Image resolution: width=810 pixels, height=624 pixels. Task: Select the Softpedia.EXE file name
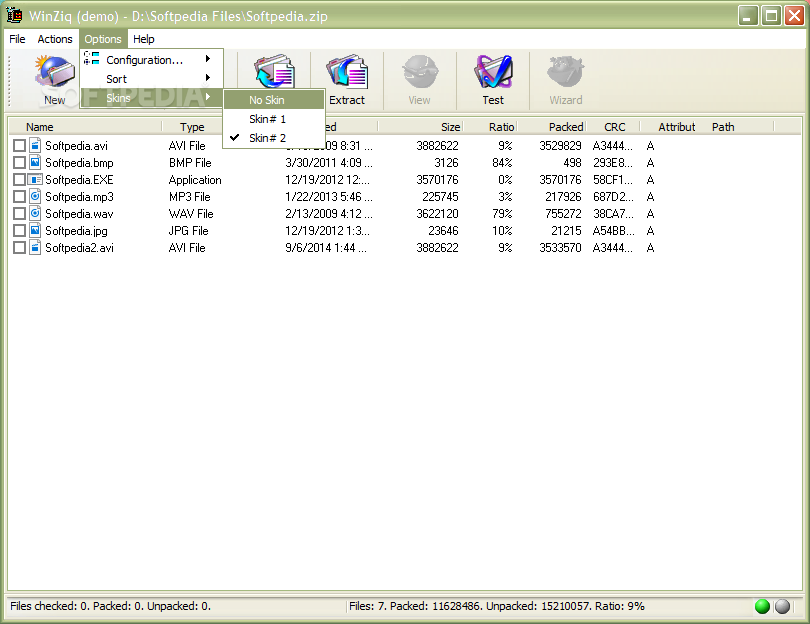pyautogui.click(x=79, y=180)
